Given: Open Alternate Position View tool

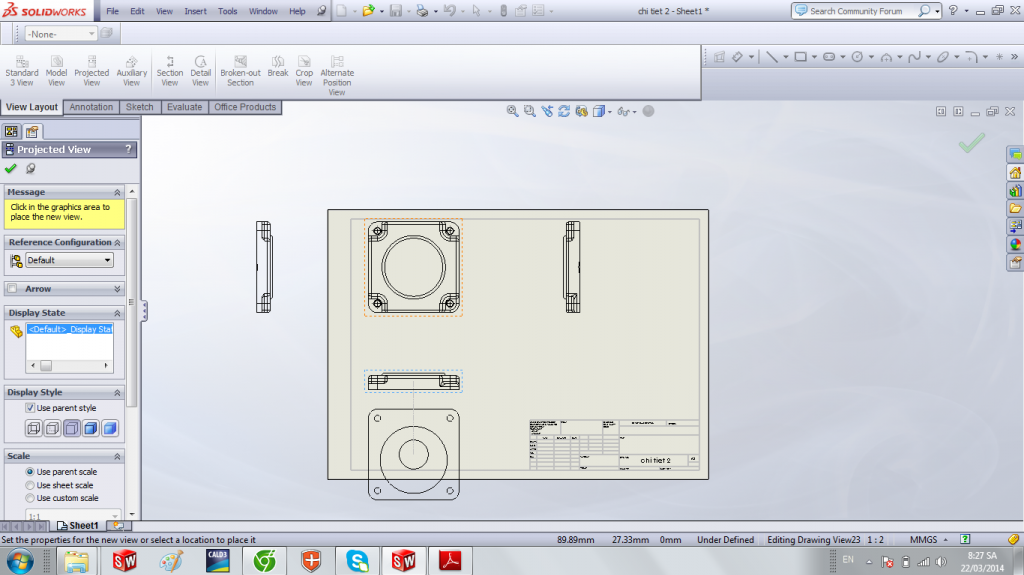Looking at the screenshot, I should point(337,76).
